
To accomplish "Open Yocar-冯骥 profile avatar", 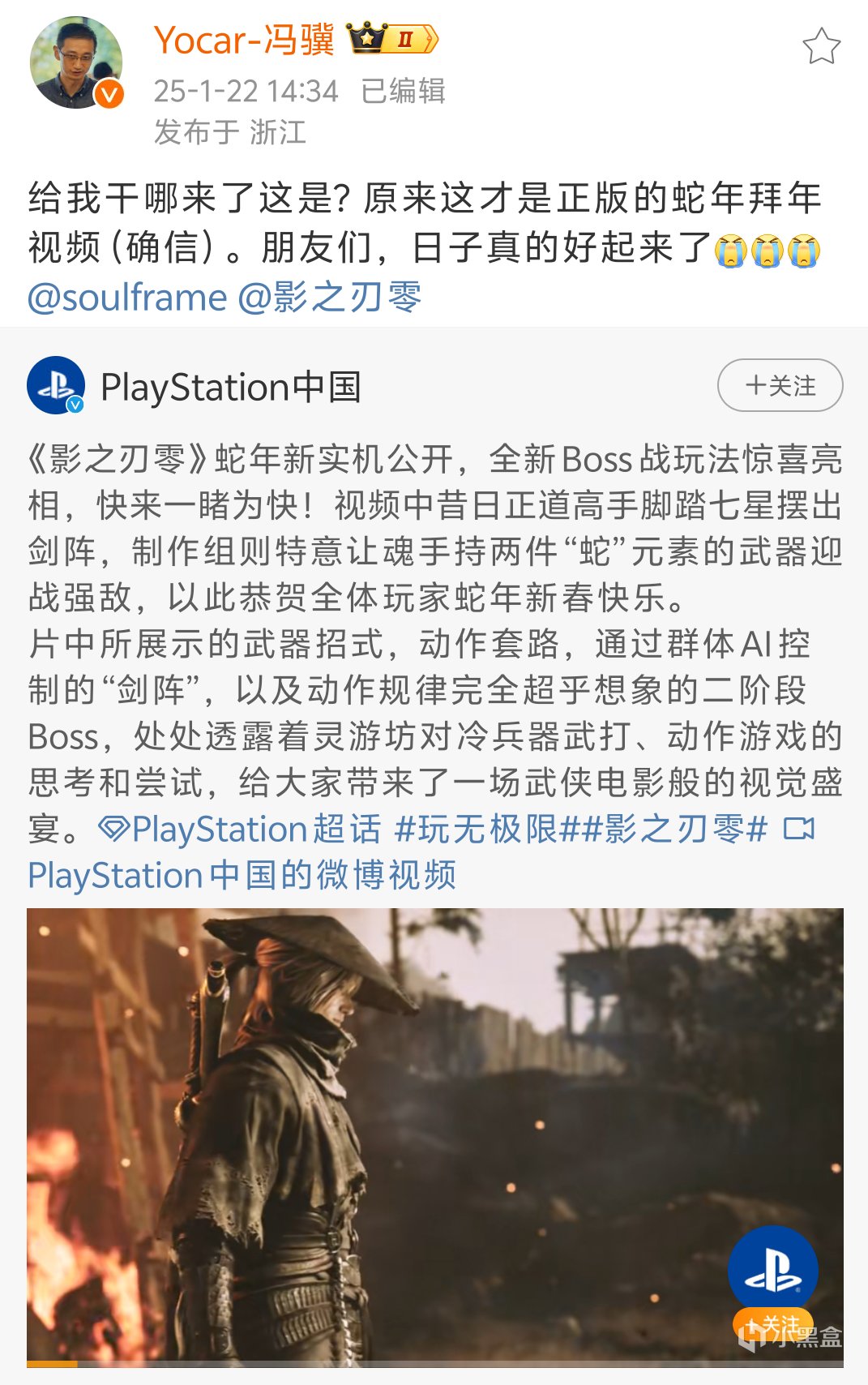I will click(76, 62).
